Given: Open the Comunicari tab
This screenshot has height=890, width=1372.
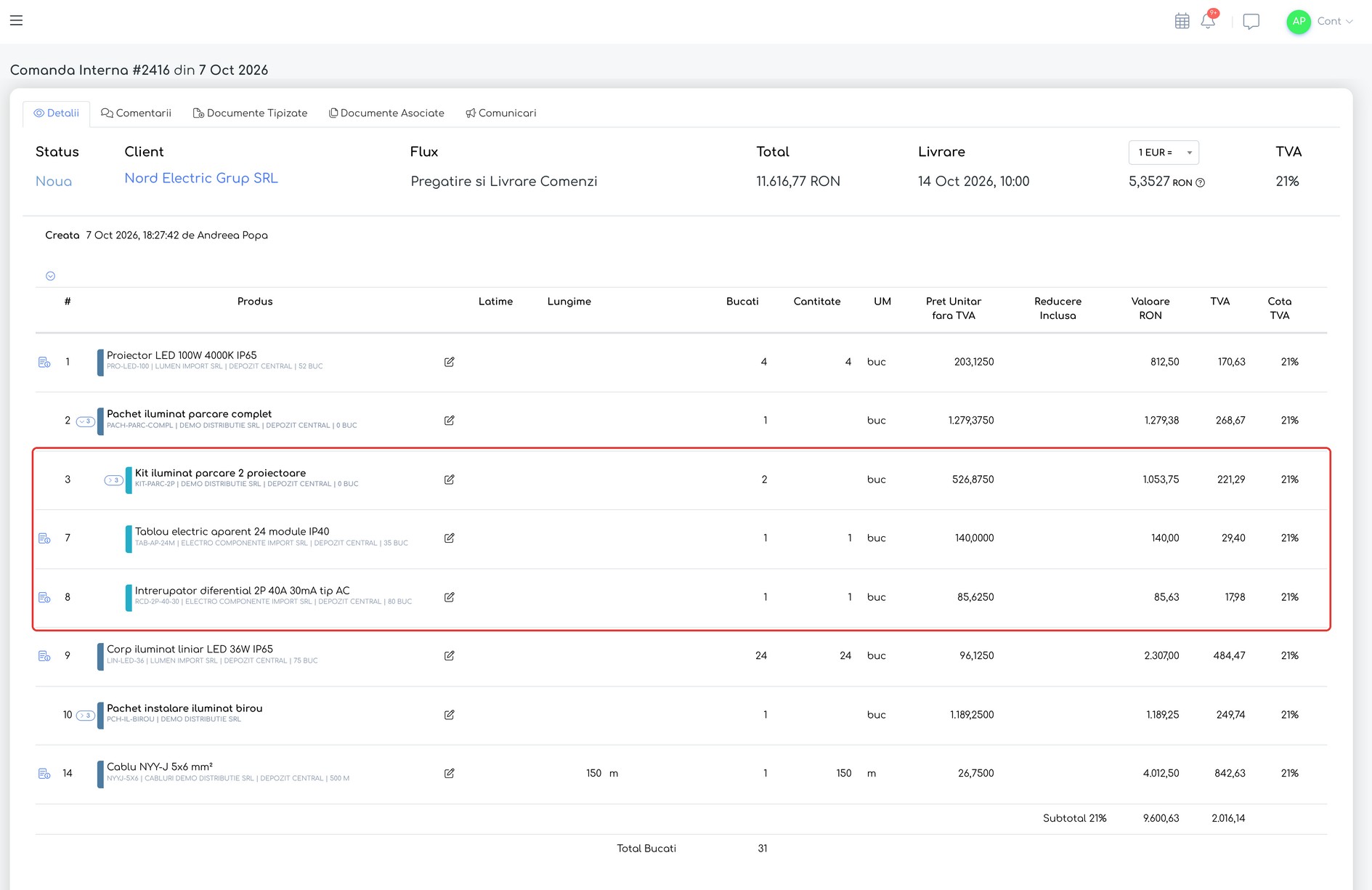Looking at the screenshot, I should (501, 113).
